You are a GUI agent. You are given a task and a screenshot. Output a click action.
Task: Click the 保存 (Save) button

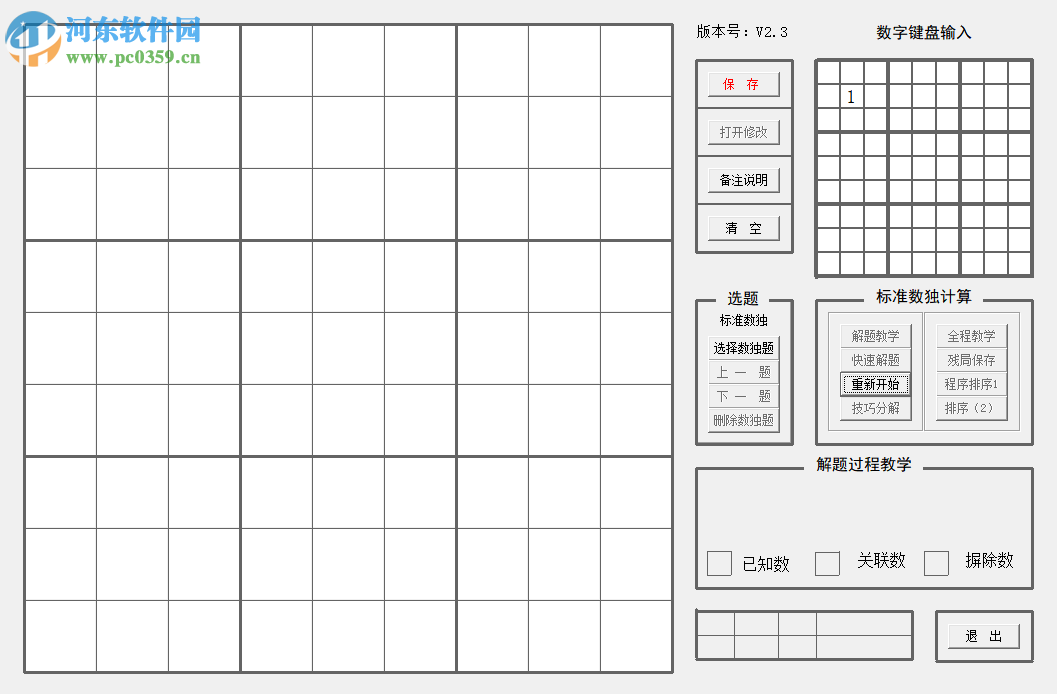click(743, 85)
